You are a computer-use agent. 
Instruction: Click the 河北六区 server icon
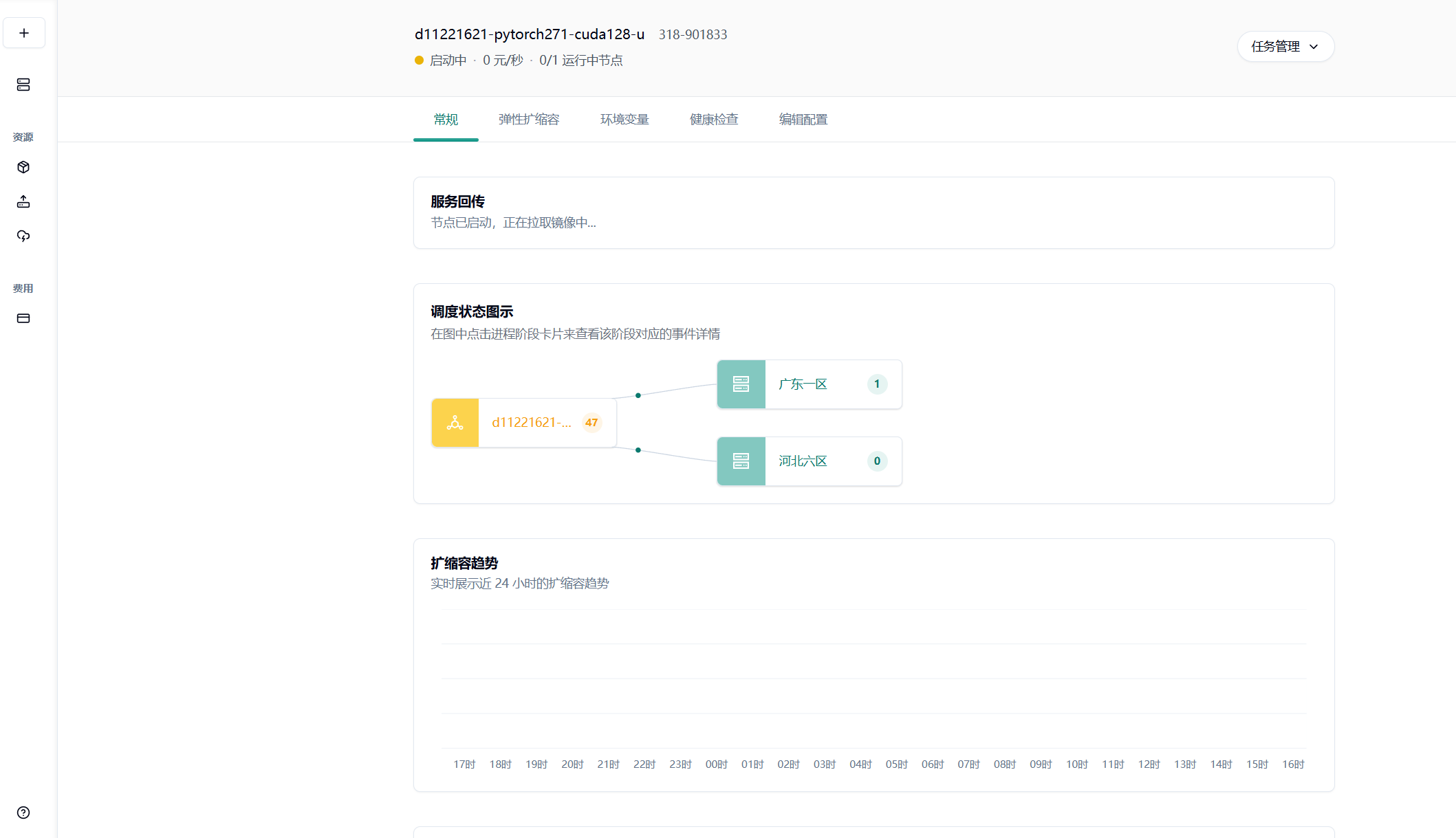click(x=741, y=461)
